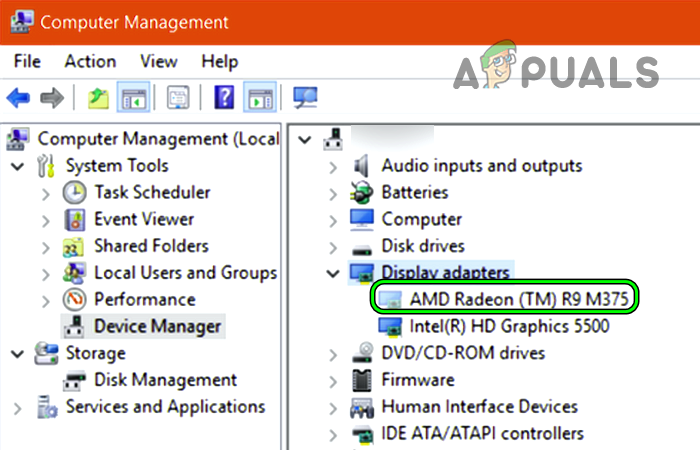Click the System Tools wrench icon
700x450 pixels.
pos(46,166)
